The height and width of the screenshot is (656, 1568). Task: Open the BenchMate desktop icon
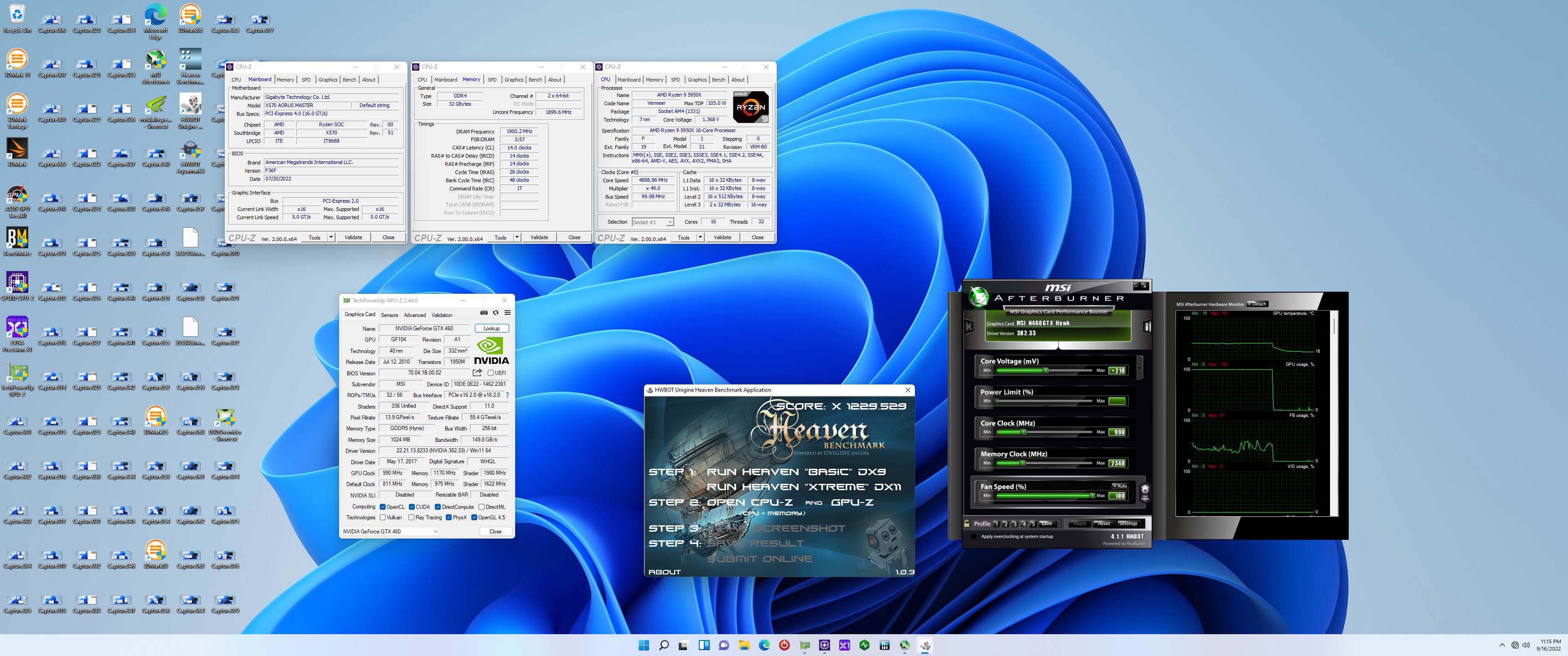click(x=17, y=241)
